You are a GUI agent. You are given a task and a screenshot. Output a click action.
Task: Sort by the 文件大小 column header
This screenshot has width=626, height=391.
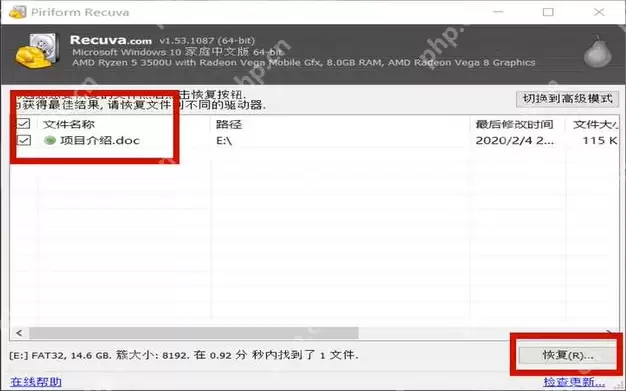(595, 124)
